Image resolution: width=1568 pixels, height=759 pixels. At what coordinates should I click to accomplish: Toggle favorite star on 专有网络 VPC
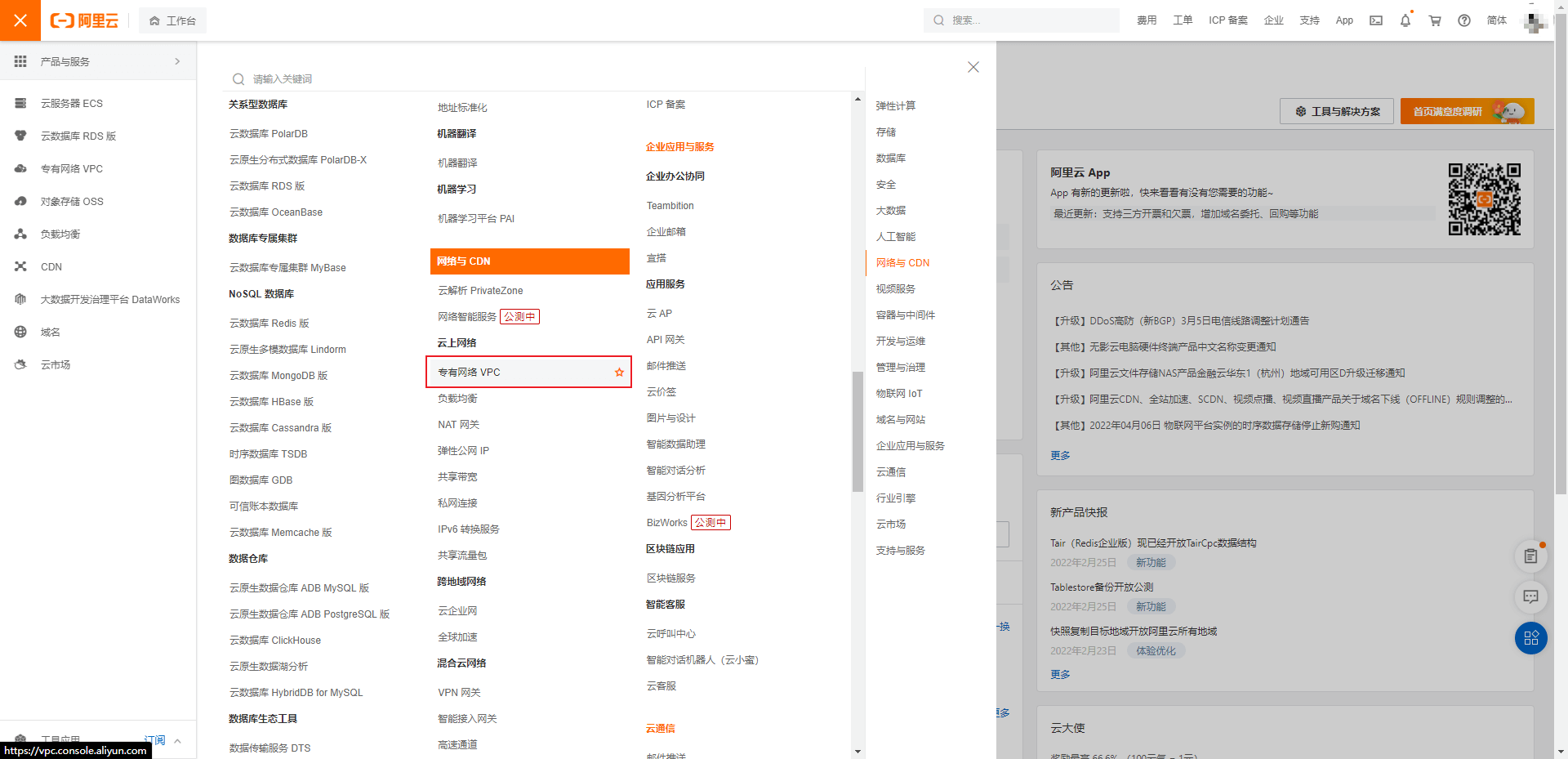619,373
